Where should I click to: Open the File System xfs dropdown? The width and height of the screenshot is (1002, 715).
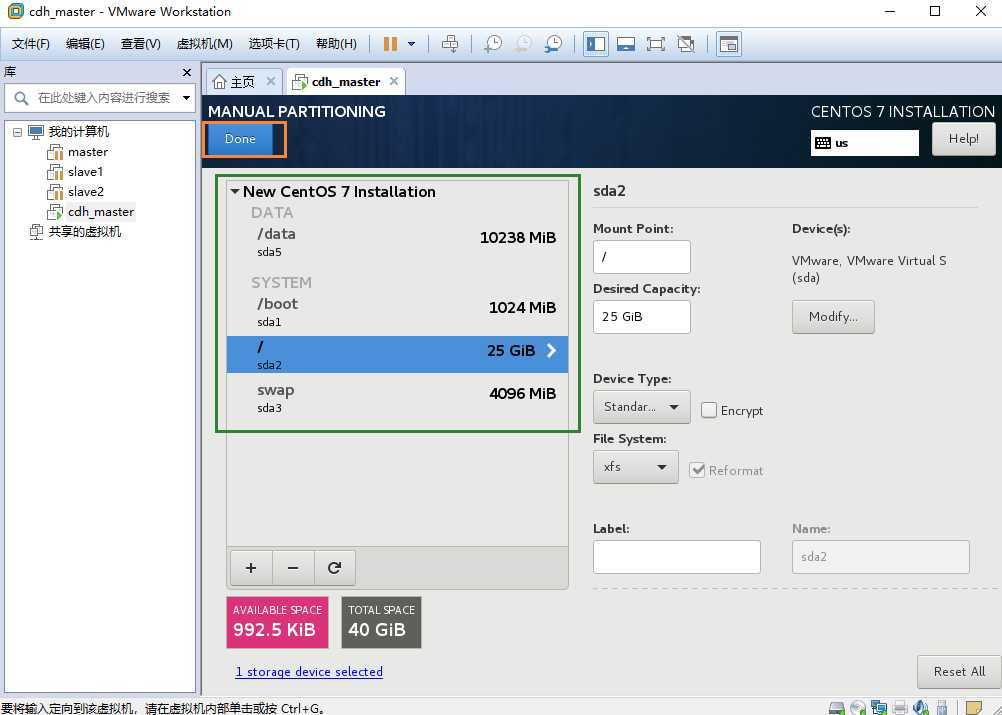tap(636, 467)
